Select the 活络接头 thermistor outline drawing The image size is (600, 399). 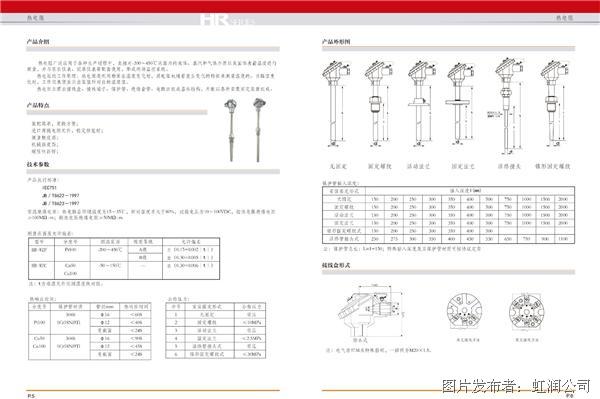pyautogui.click(x=506, y=106)
